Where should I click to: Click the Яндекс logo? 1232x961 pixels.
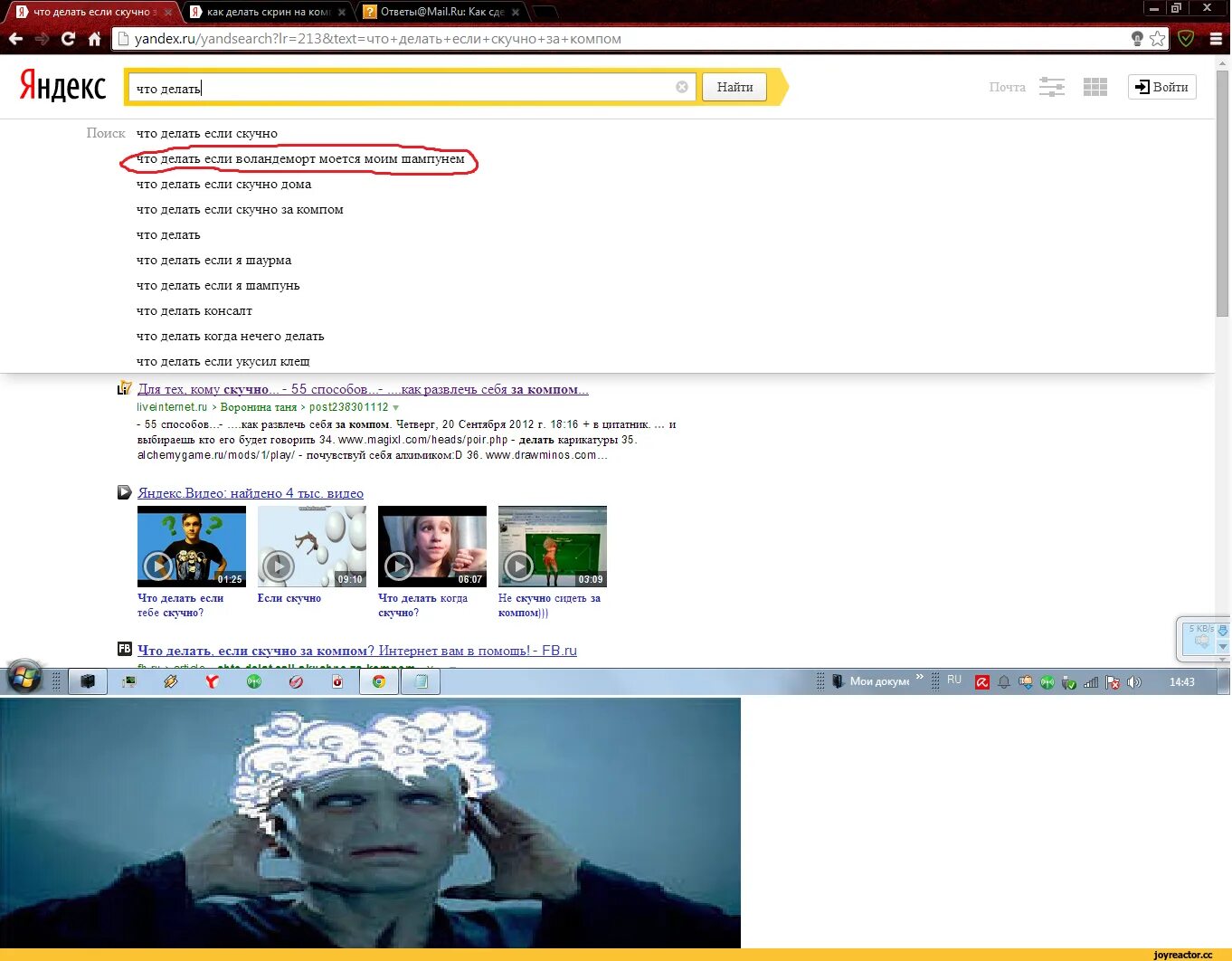tap(62, 86)
